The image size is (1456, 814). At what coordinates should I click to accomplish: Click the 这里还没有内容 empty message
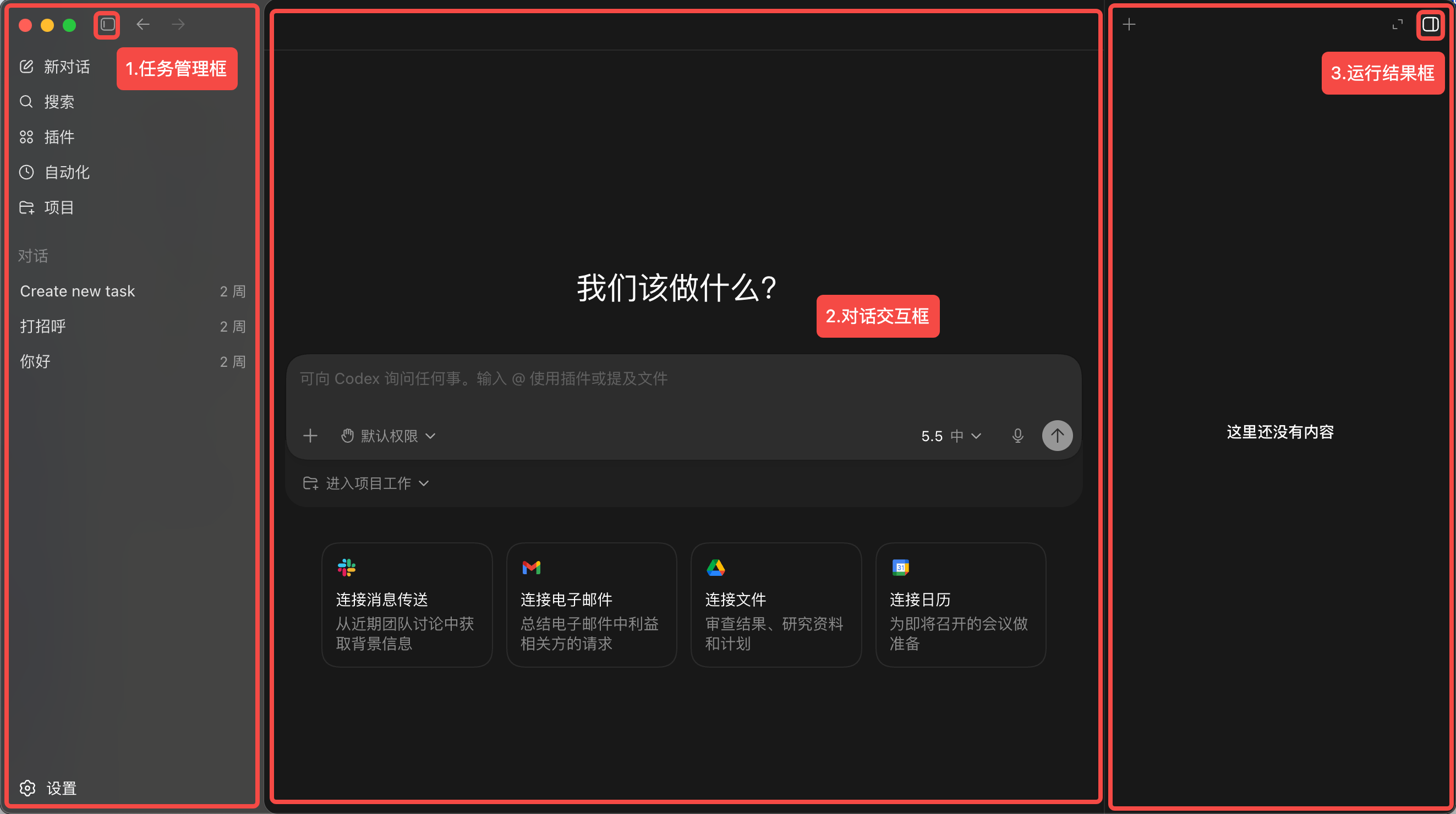click(x=1280, y=432)
